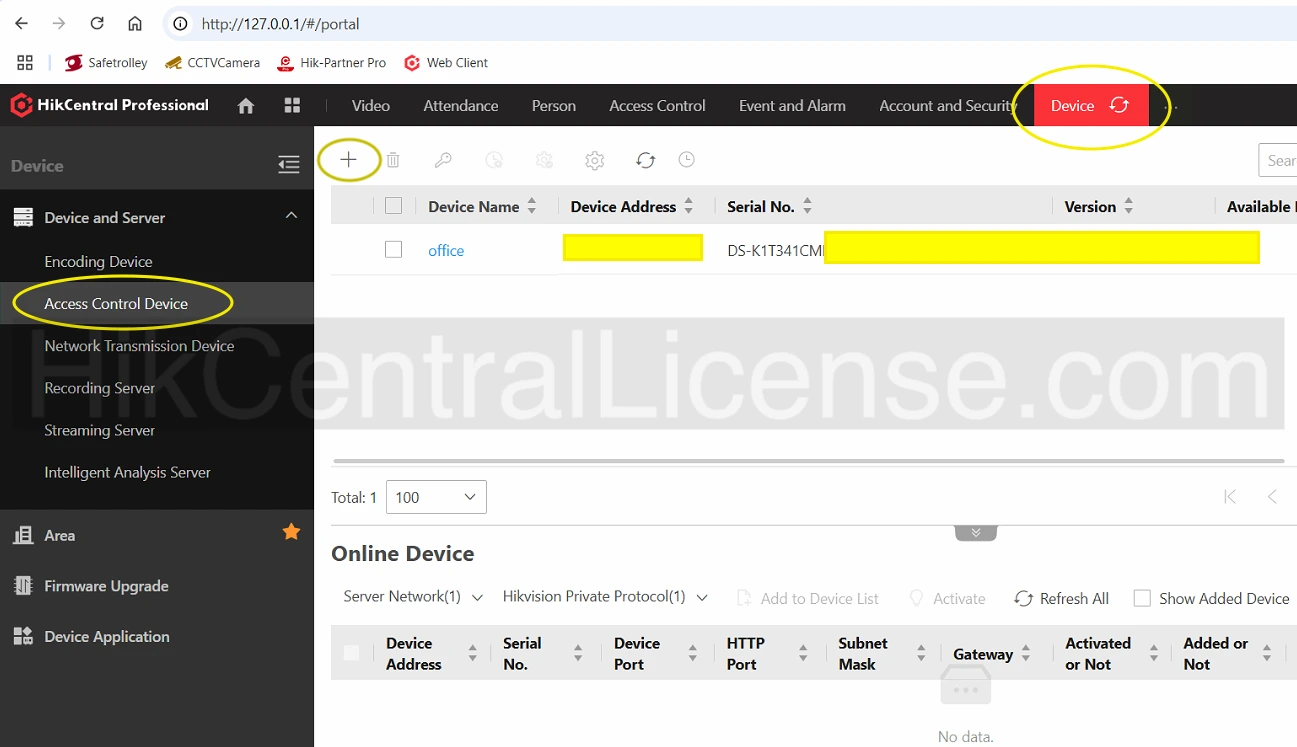Click Refresh All button

(1061, 598)
